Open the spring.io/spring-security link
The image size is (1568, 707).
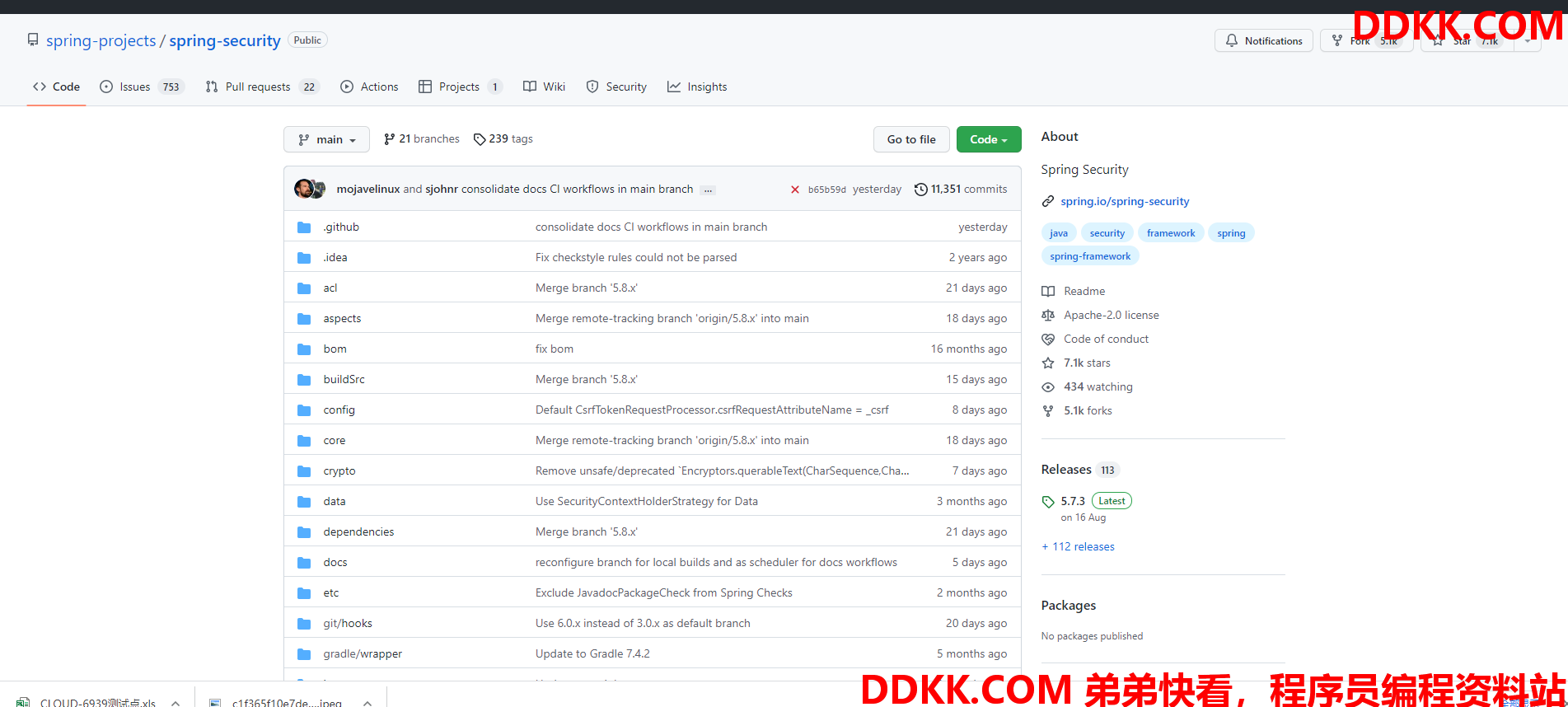[1125, 201]
